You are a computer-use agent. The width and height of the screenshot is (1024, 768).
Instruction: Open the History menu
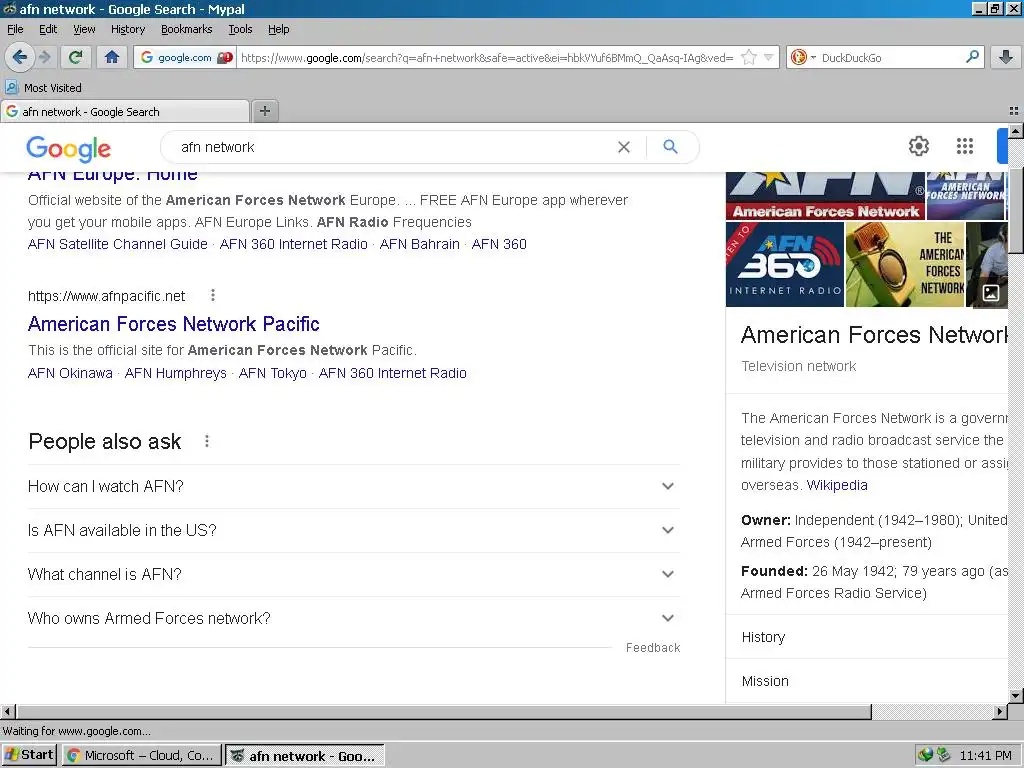tap(127, 29)
